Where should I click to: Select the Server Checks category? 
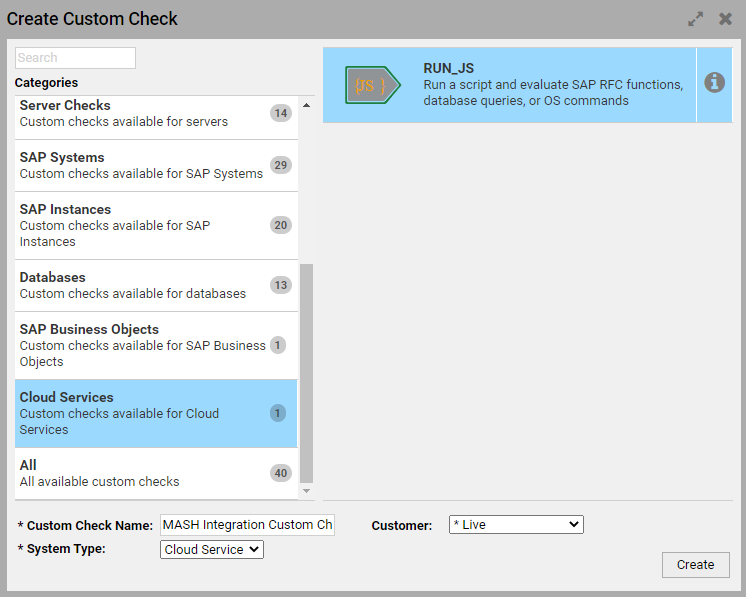point(140,113)
